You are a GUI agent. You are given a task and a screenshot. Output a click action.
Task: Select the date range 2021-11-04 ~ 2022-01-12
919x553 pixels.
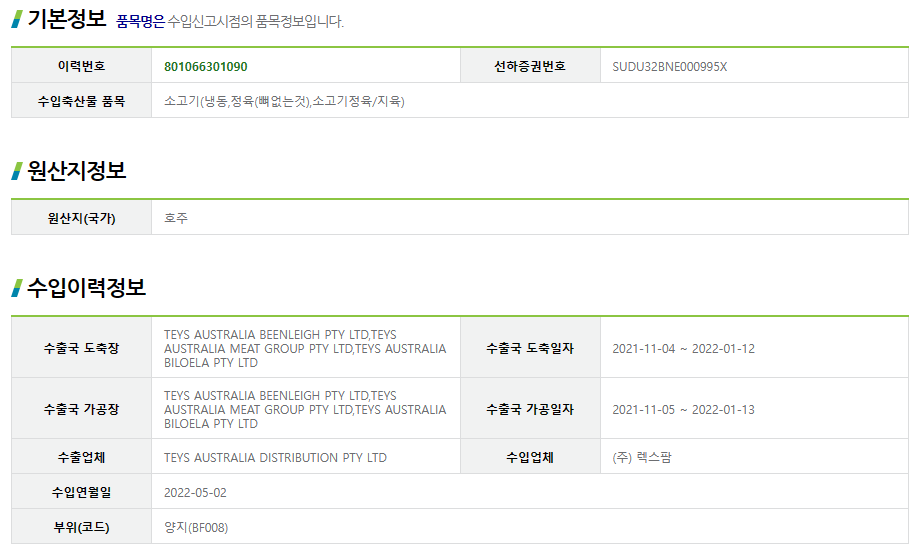[683, 349]
